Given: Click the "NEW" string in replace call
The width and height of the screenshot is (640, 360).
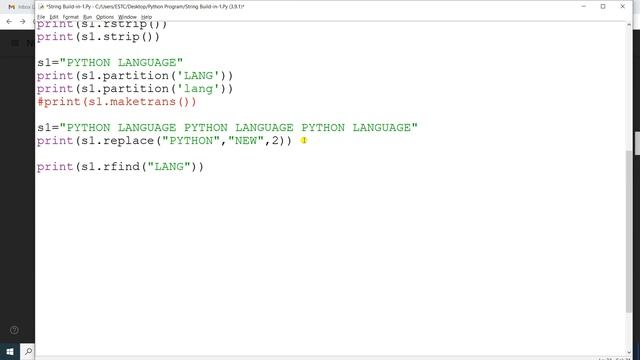Looking at the screenshot, I should (x=246, y=140).
